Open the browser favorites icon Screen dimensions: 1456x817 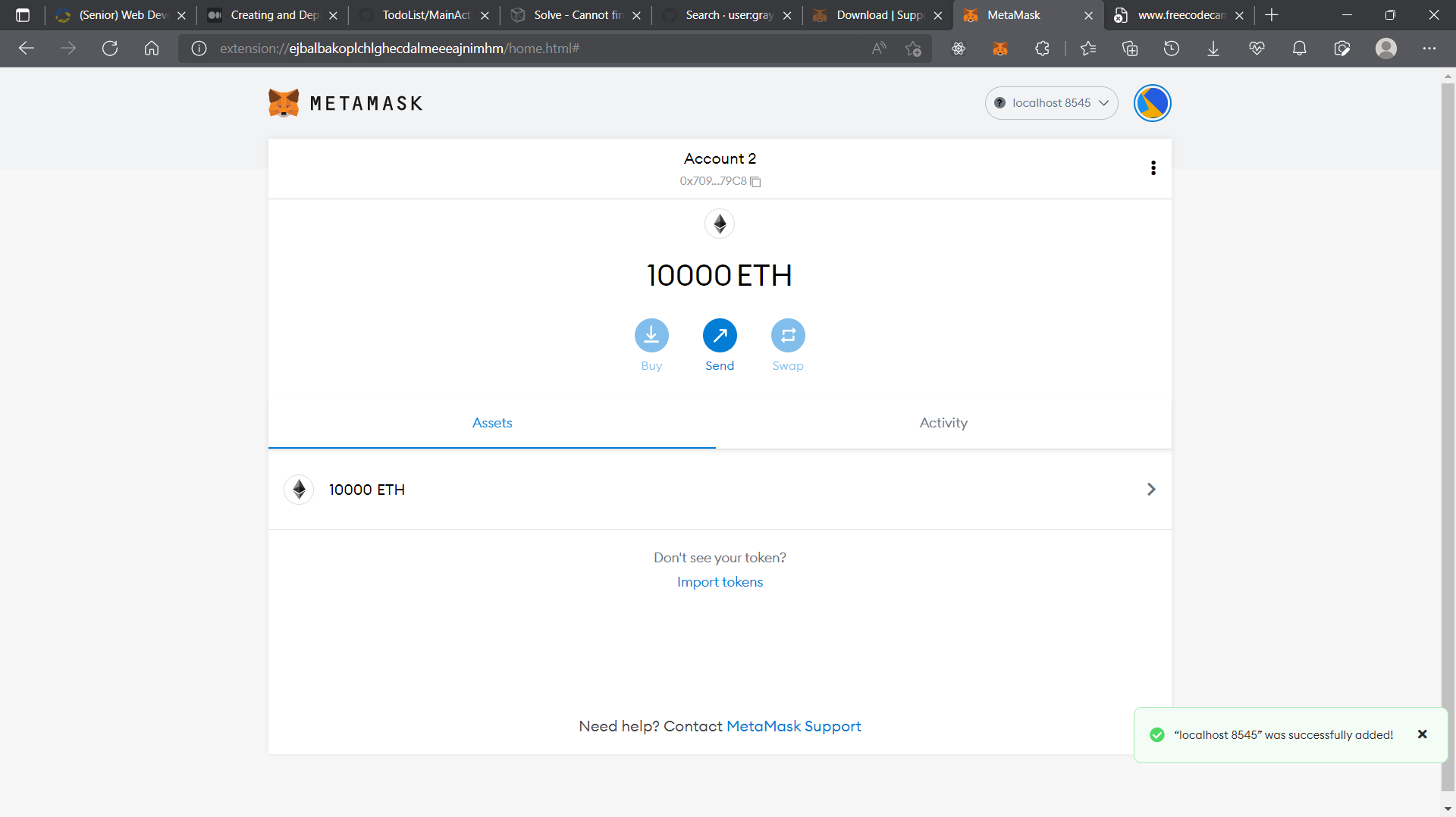1088,49
